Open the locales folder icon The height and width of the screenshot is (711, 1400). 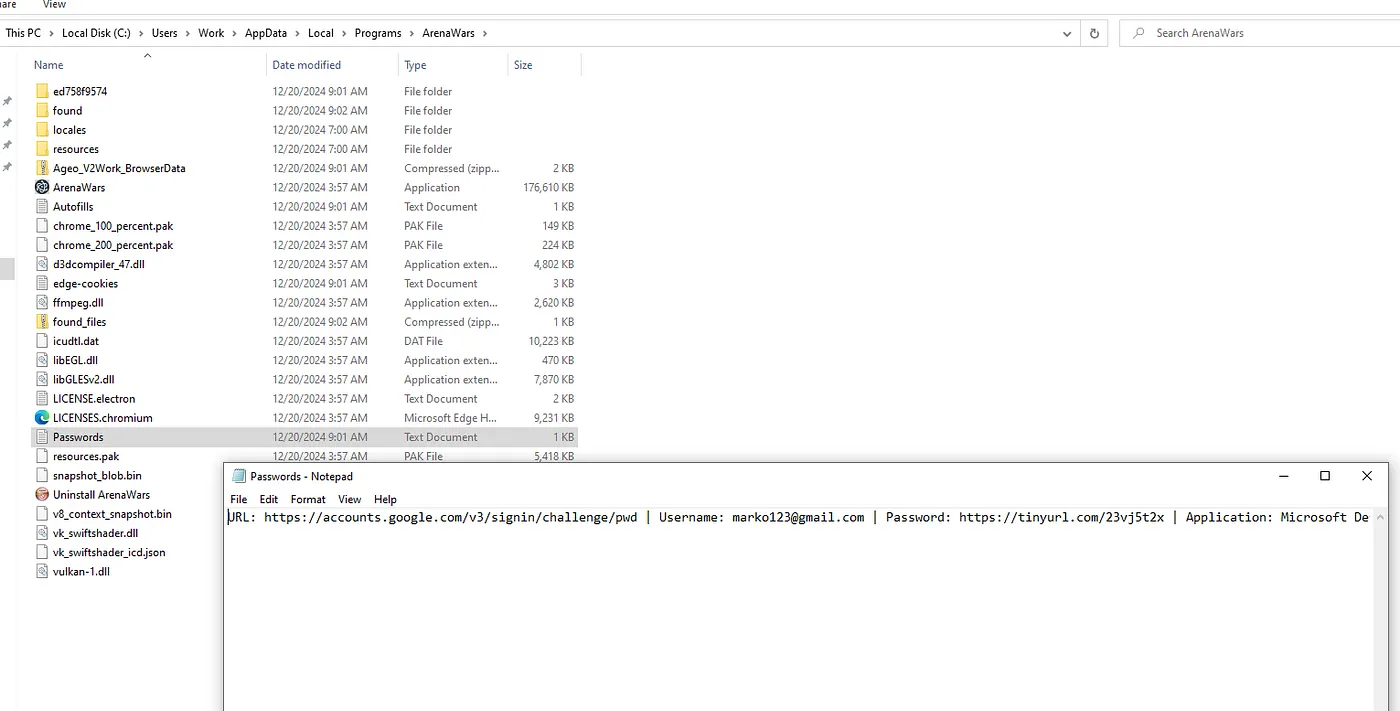point(41,129)
